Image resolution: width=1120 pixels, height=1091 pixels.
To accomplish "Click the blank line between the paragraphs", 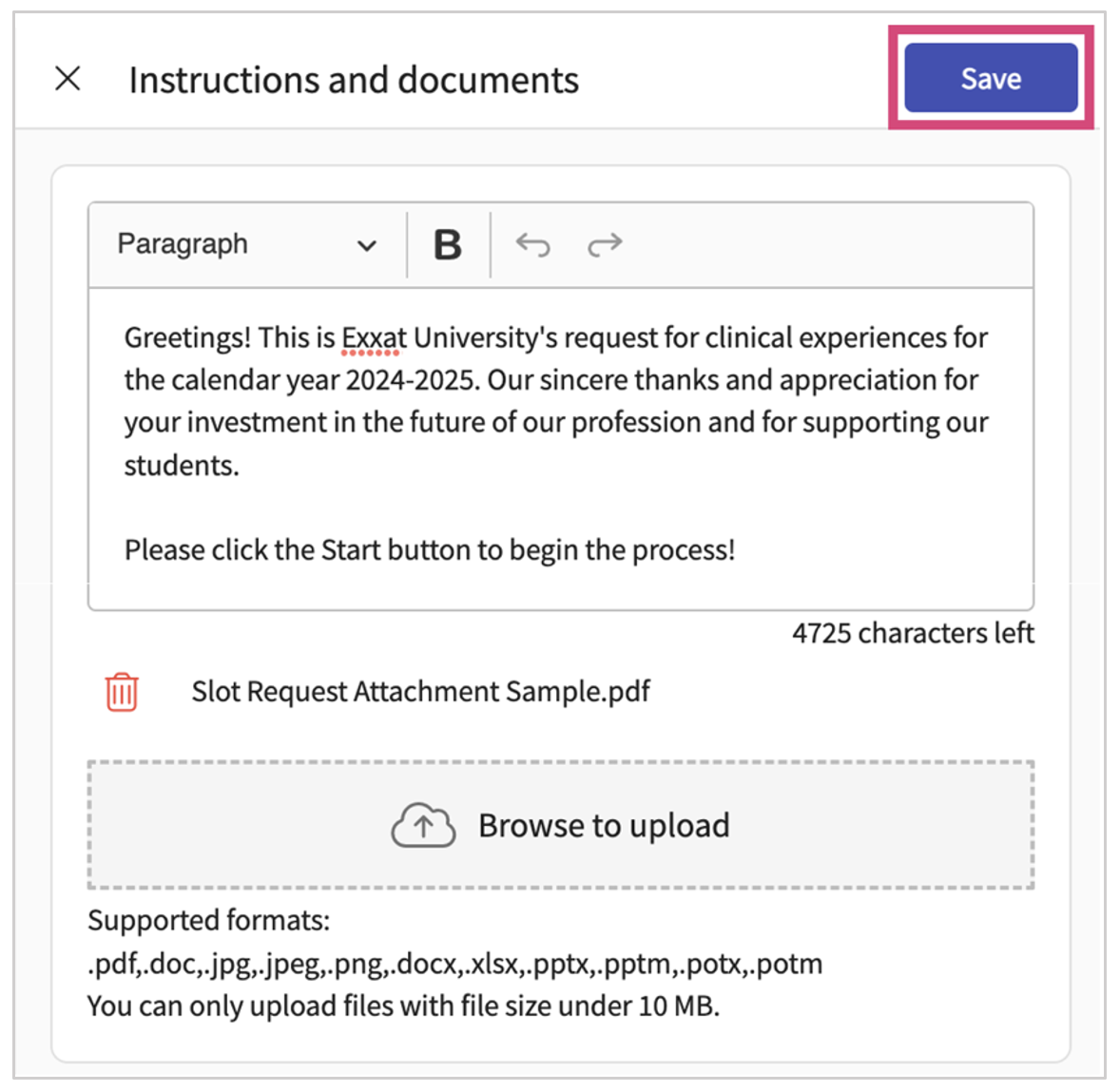I will tap(475, 507).
